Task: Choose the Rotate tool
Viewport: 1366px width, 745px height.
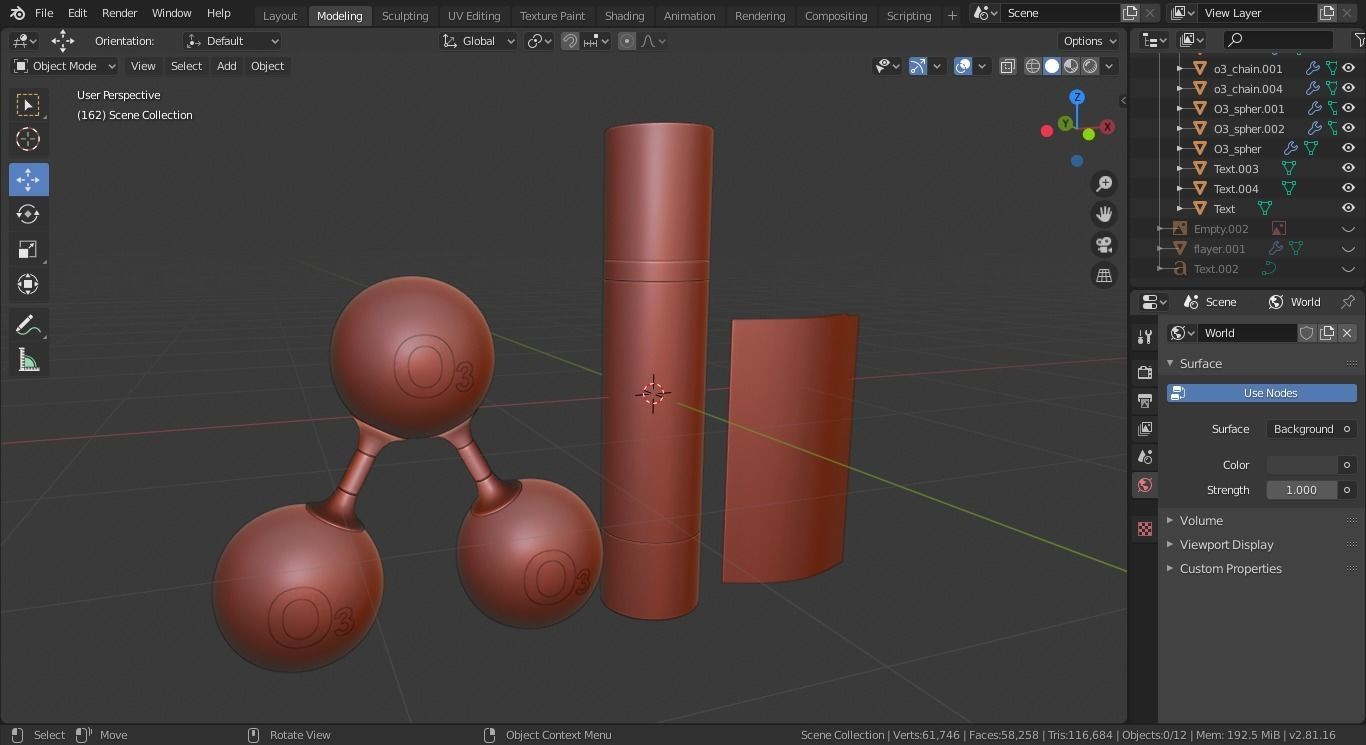Action: pos(28,214)
